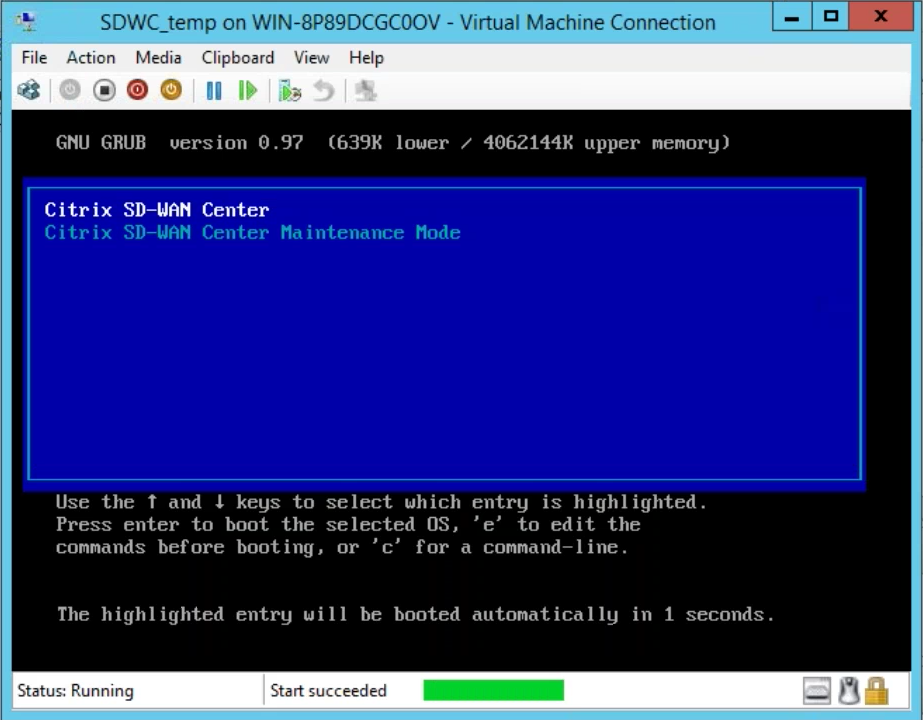Shut down the VM using the red power icon
923x720 pixels.
137,91
